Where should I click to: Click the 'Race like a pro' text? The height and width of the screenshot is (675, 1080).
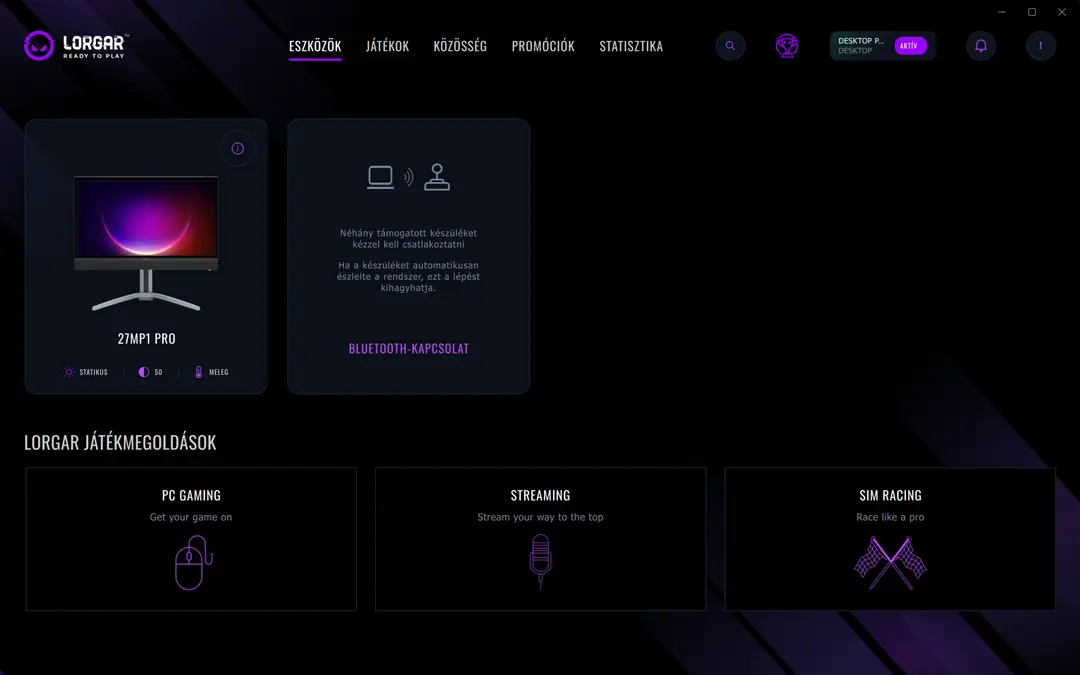[x=890, y=517]
